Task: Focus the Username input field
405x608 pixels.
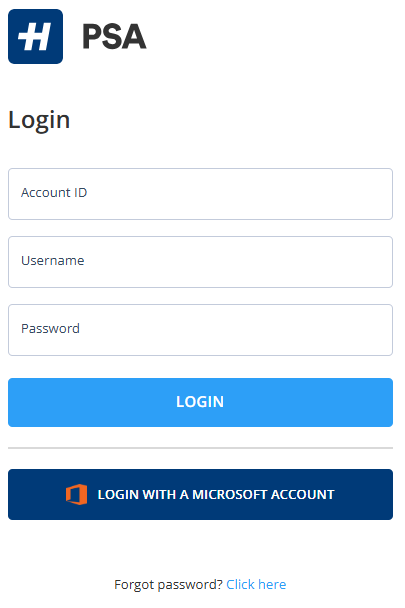Action: [200, 262]
